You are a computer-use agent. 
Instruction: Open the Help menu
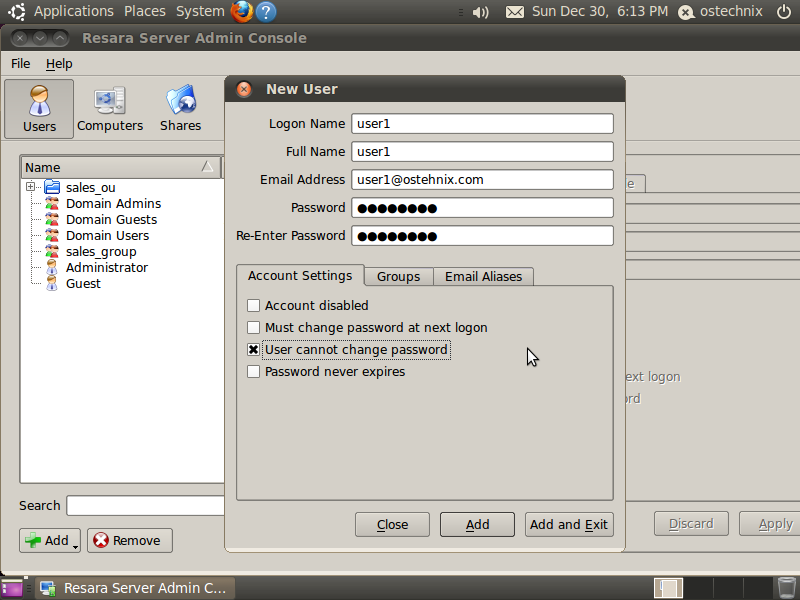(59, 64)
